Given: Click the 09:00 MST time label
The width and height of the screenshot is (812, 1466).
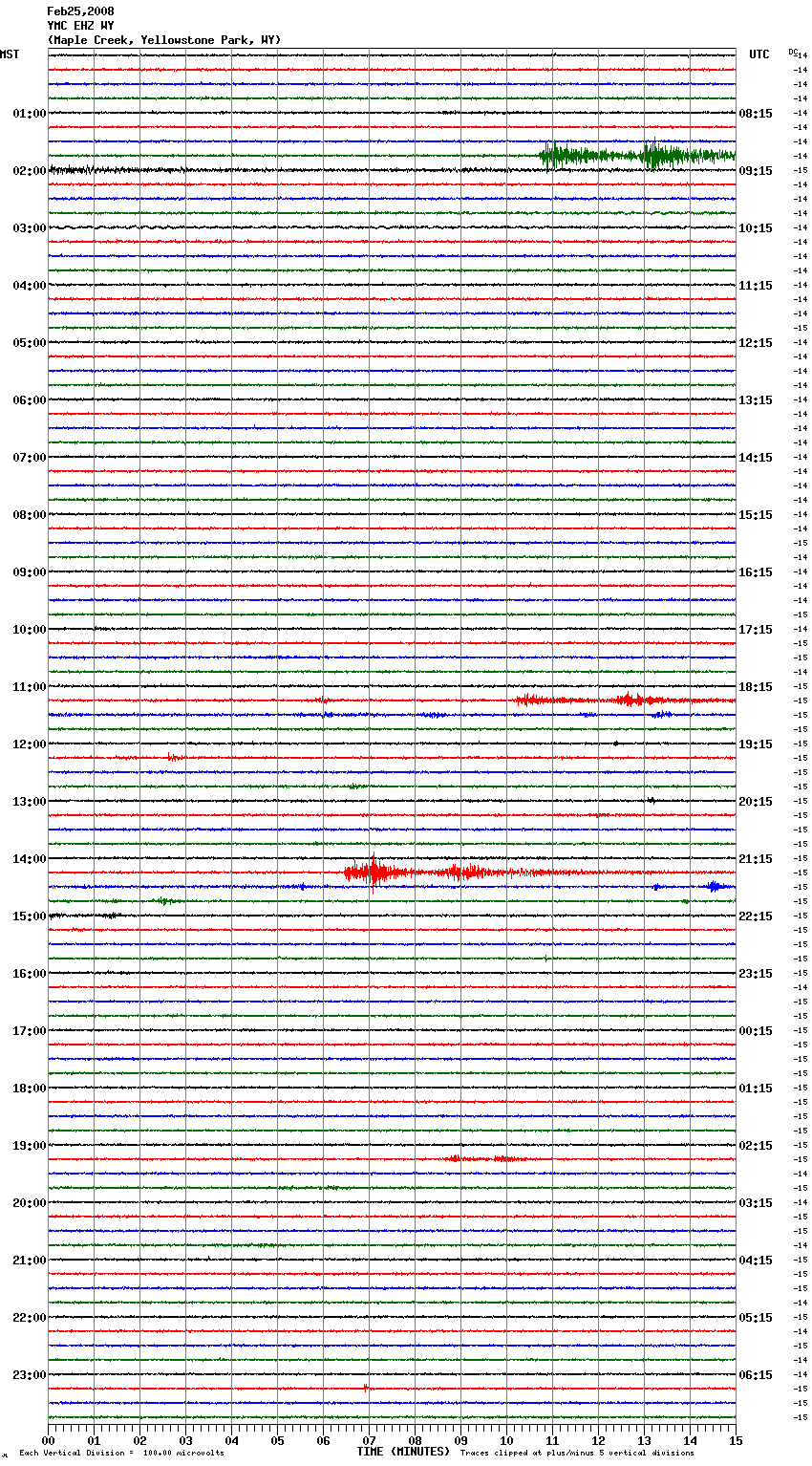Looking at the screenshot, I should (x=30, y=572).
